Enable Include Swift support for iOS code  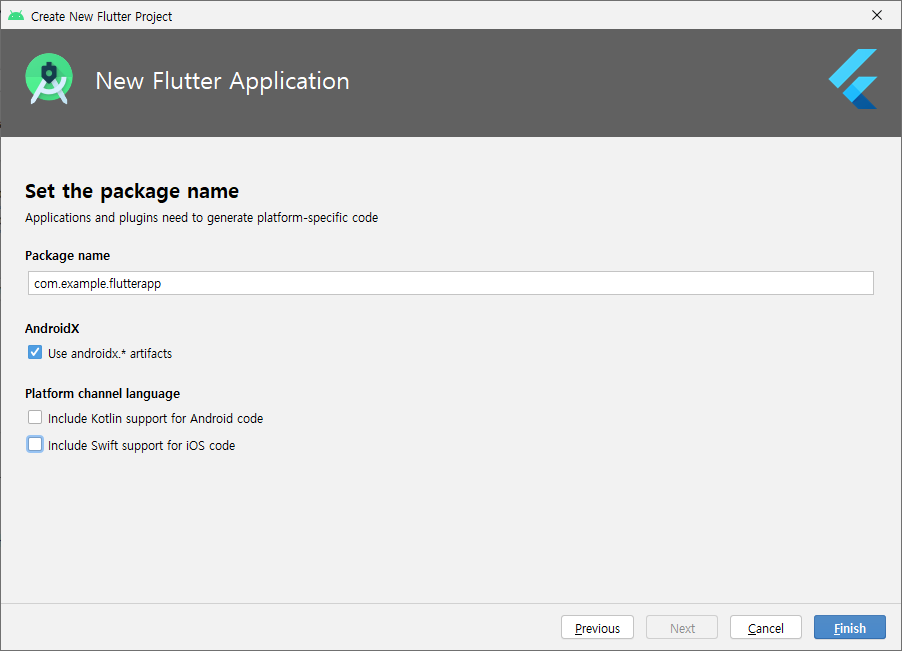tap(35, 445)
